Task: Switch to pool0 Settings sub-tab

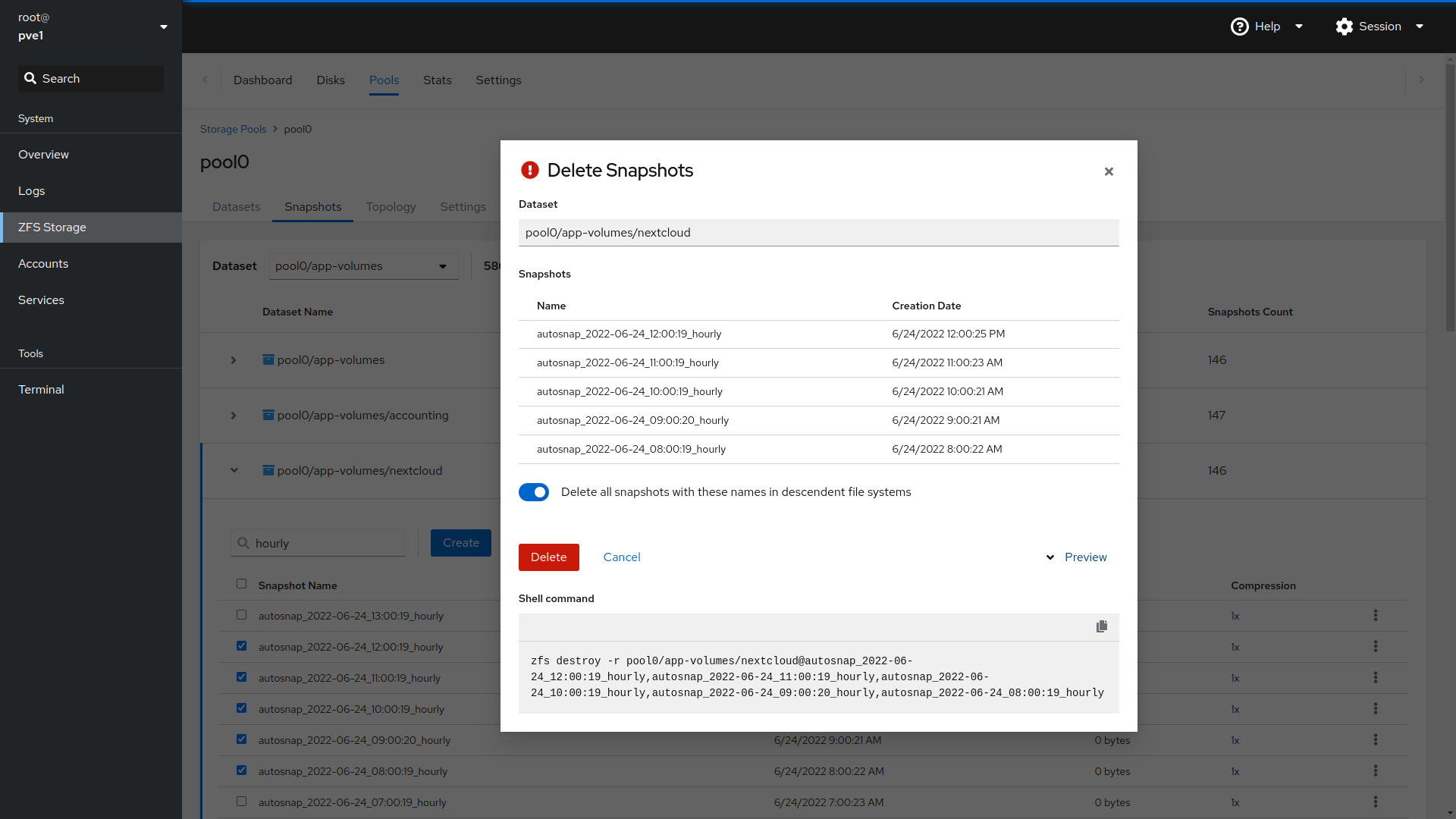Action: point(463,207)
